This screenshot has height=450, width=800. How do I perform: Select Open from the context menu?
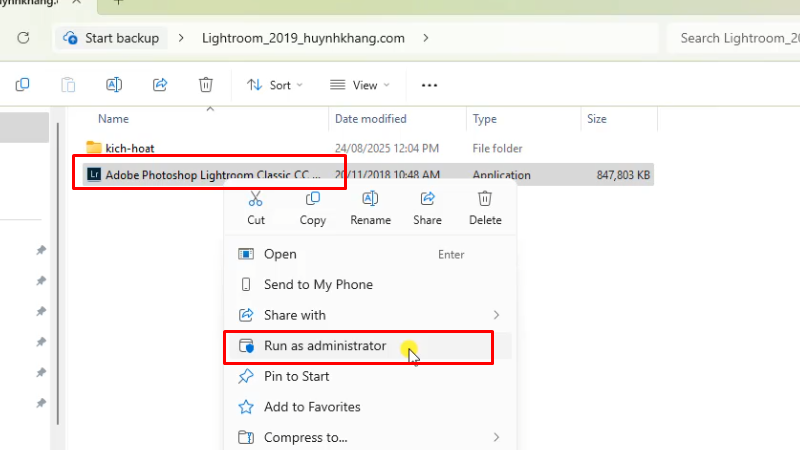pyautogui.click(x=370, y=254)
